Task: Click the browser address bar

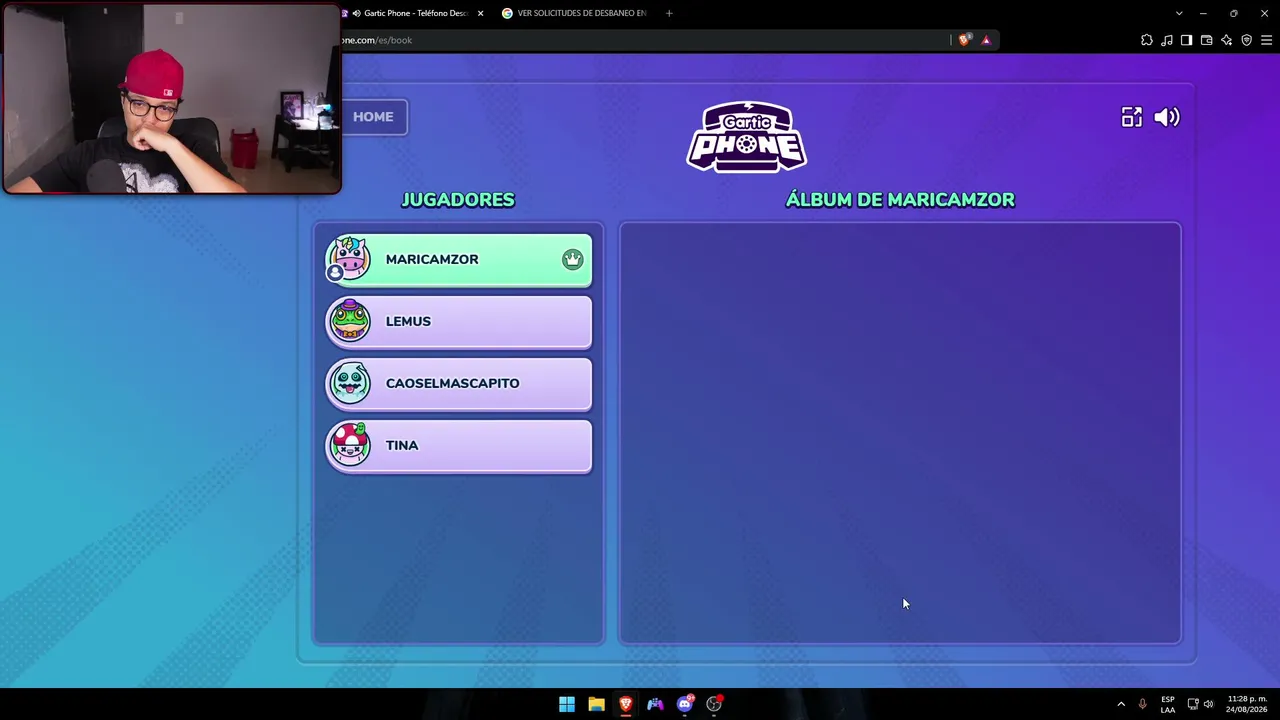Action: 640,40
